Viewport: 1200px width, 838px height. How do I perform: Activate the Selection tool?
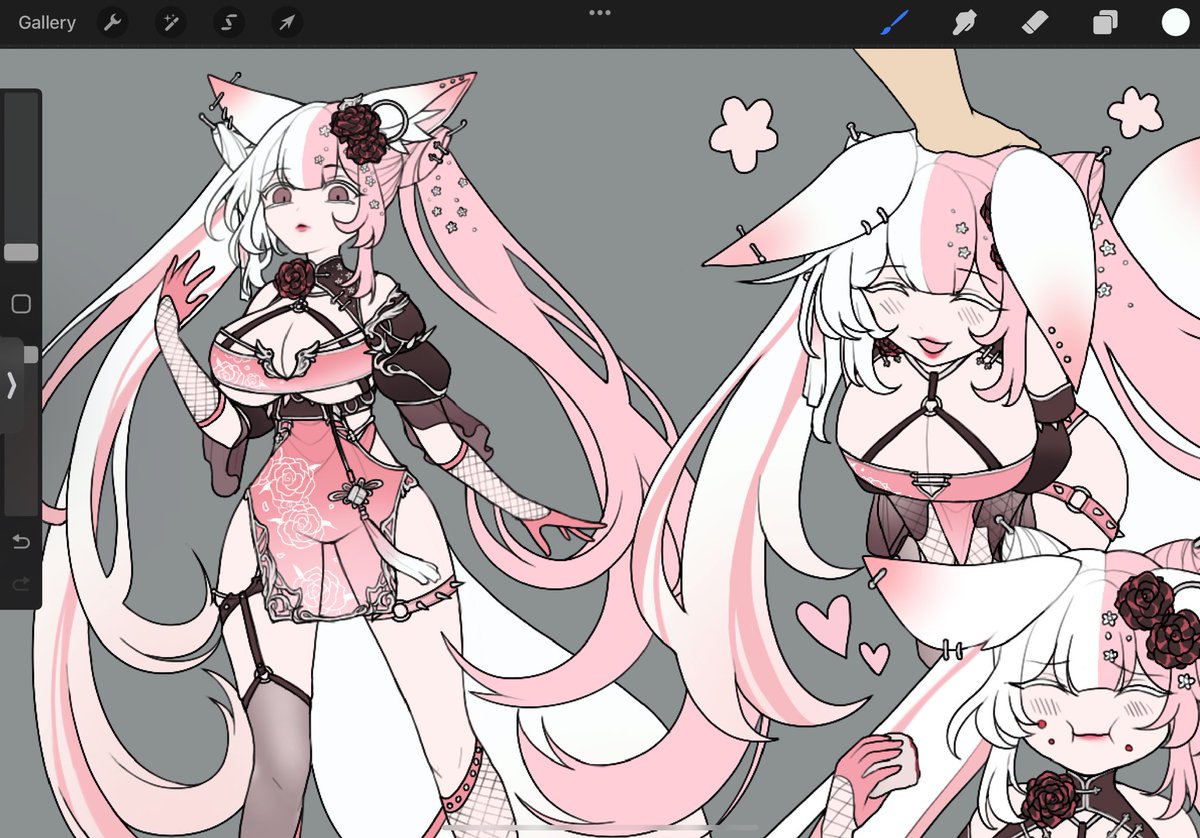click(229, 23)
